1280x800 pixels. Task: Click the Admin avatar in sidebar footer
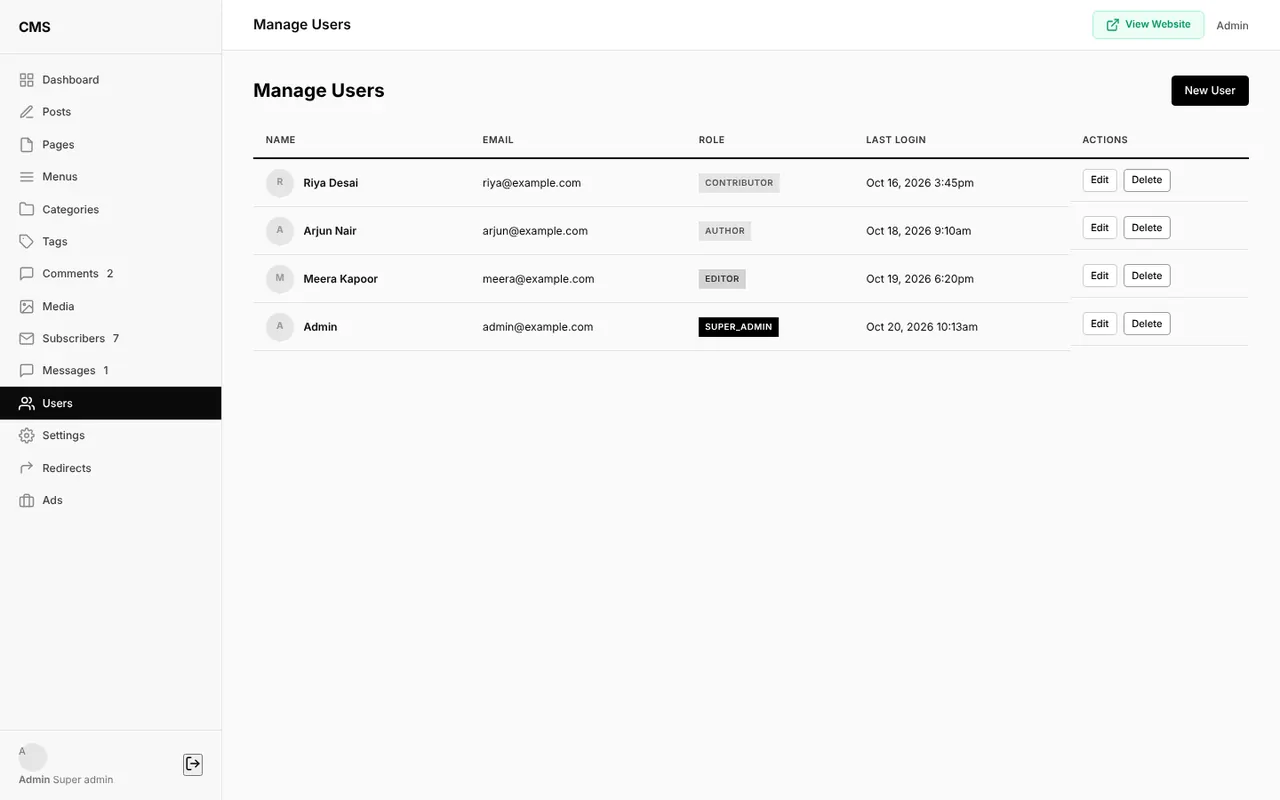click(x=33, y=757)
